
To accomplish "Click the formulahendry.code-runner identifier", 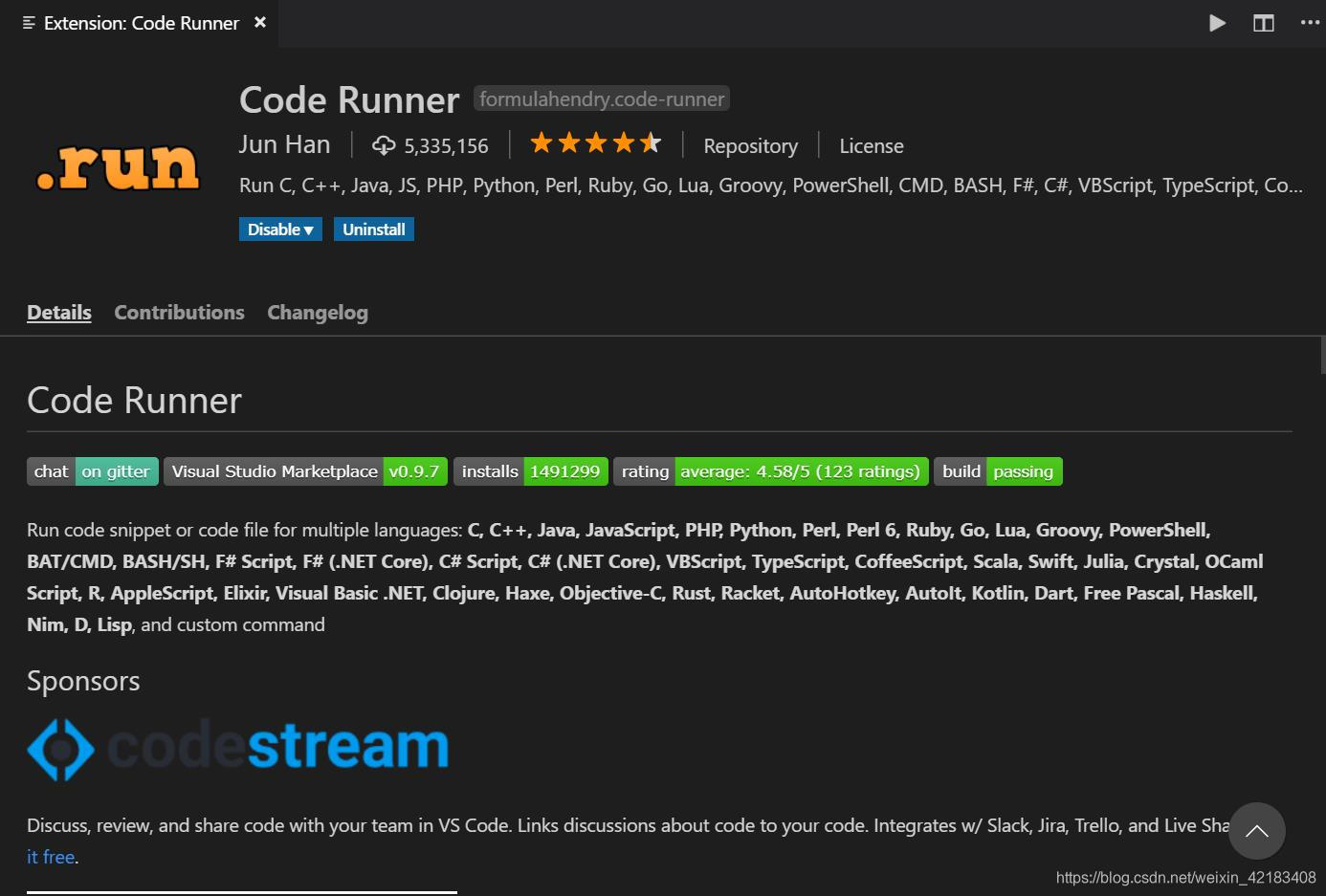I will pyautogui.click(x=602, y=98).
